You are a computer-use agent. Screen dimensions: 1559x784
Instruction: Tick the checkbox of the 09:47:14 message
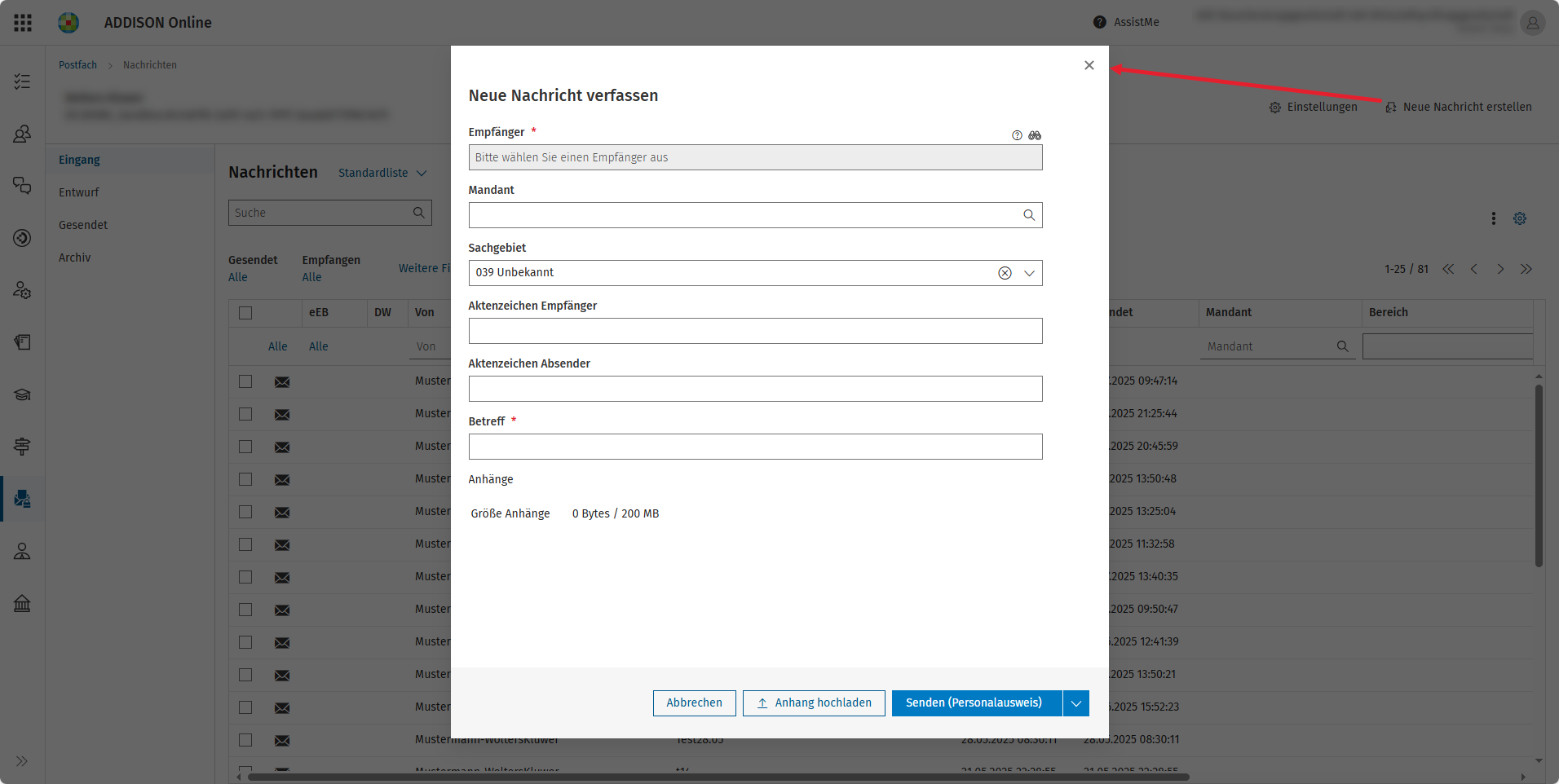point(245,381)
